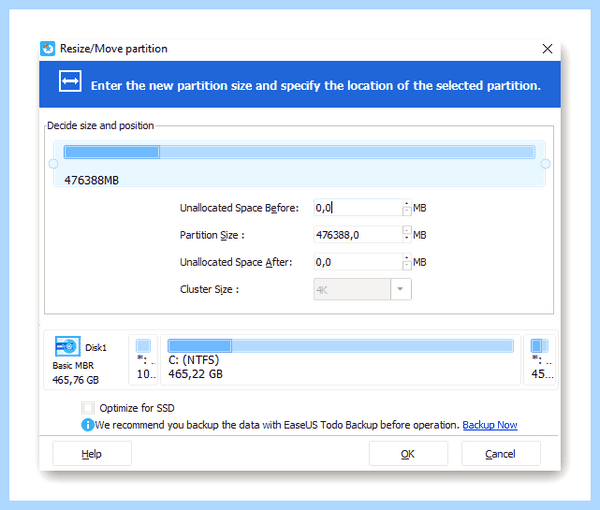600x510 pixels.
Task: Click the Cancel button
Action: click(501, 453)
